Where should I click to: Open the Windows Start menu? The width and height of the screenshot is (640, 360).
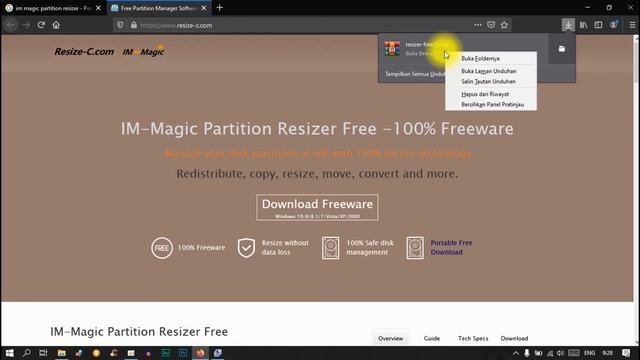[9, 353]
